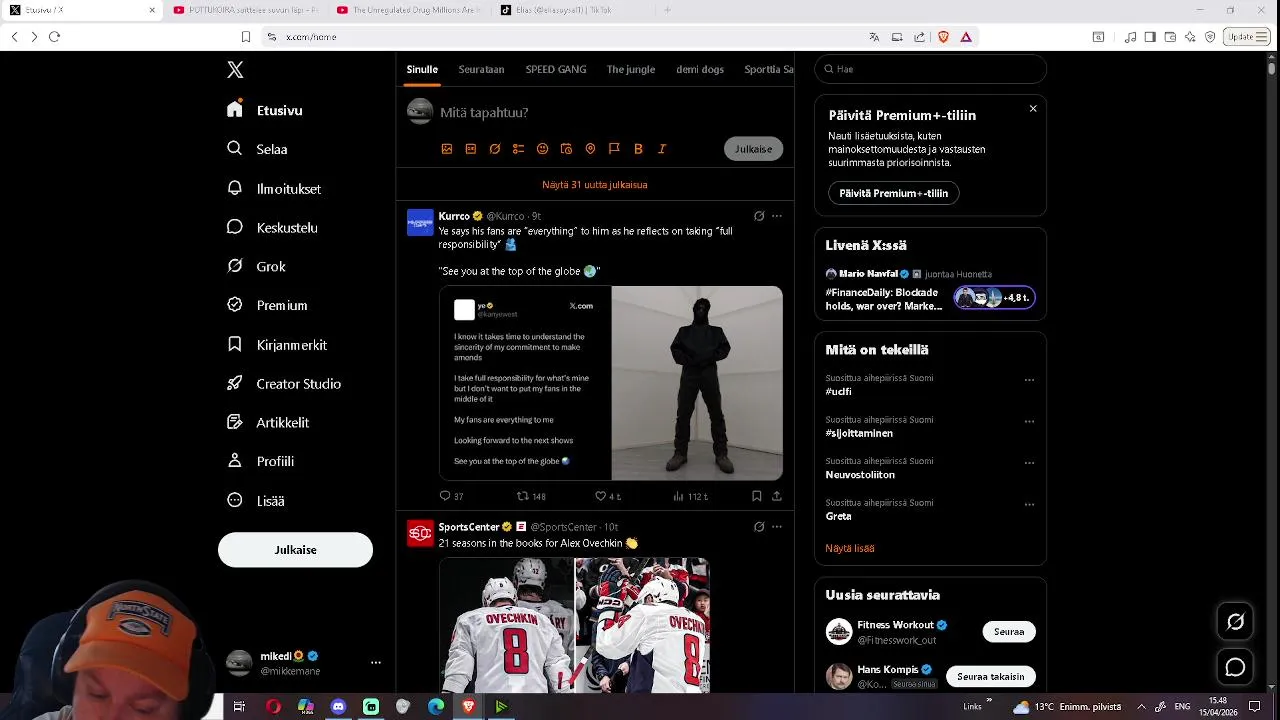Viewport: 1280px width, 720px height.
Task: Add location to post
Action: 590,149
